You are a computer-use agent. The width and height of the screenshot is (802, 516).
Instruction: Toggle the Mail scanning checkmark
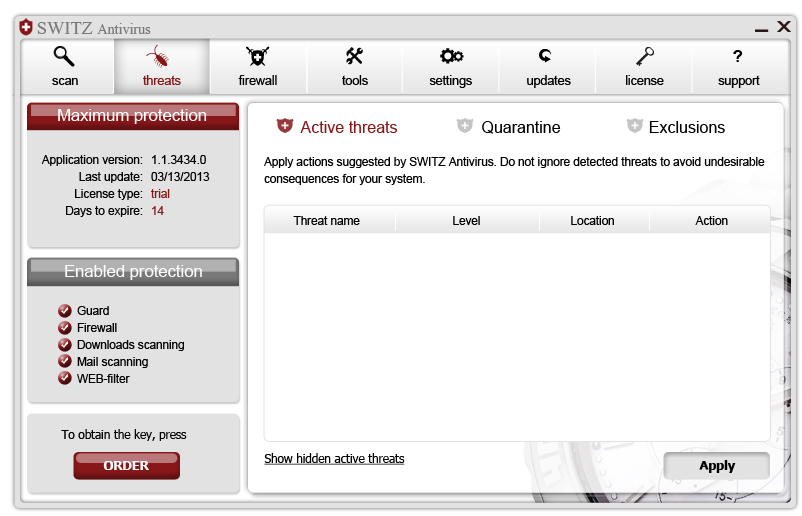[65, 362]
